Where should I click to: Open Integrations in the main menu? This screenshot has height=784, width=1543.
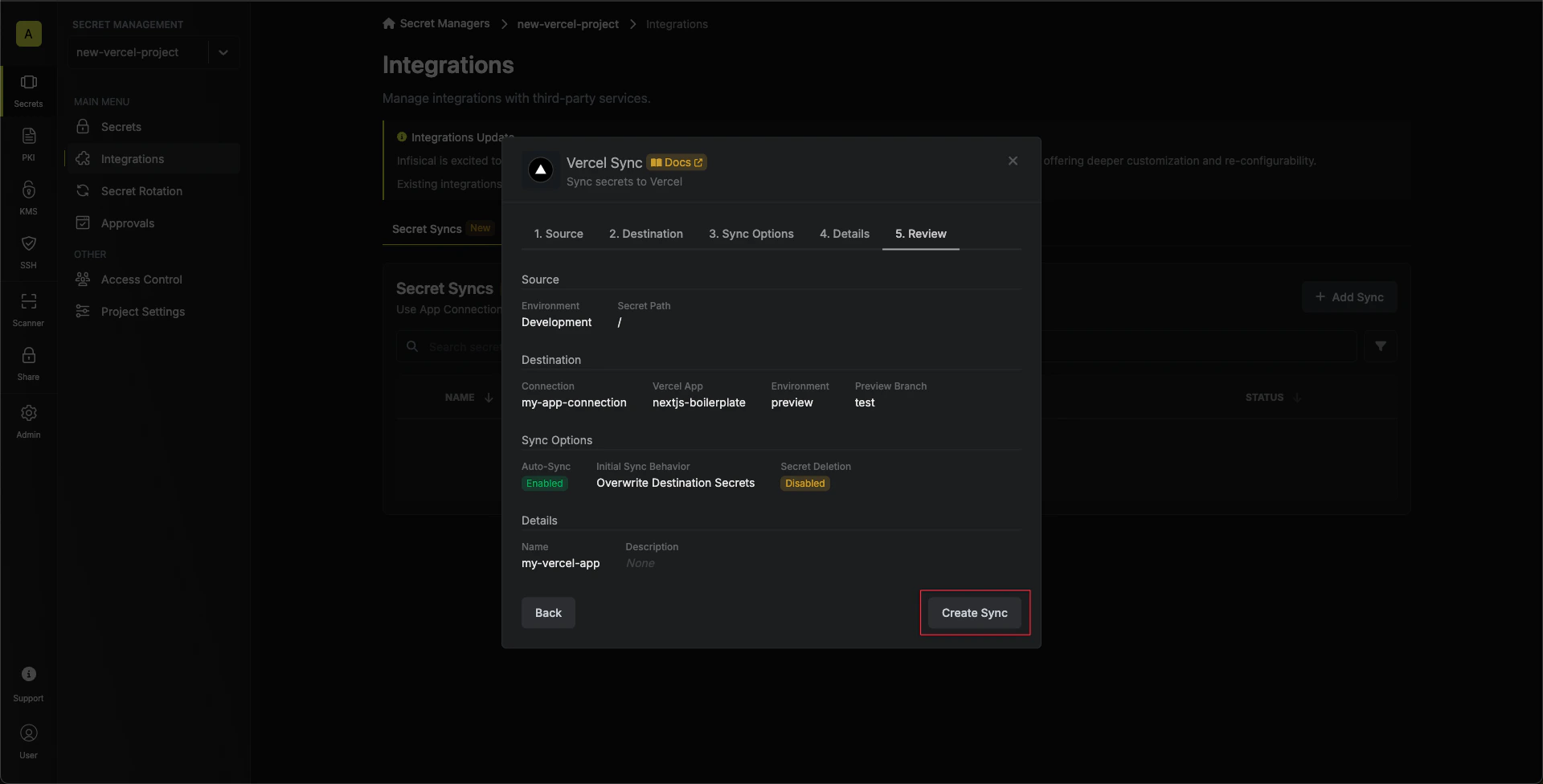tap(153, 159)
